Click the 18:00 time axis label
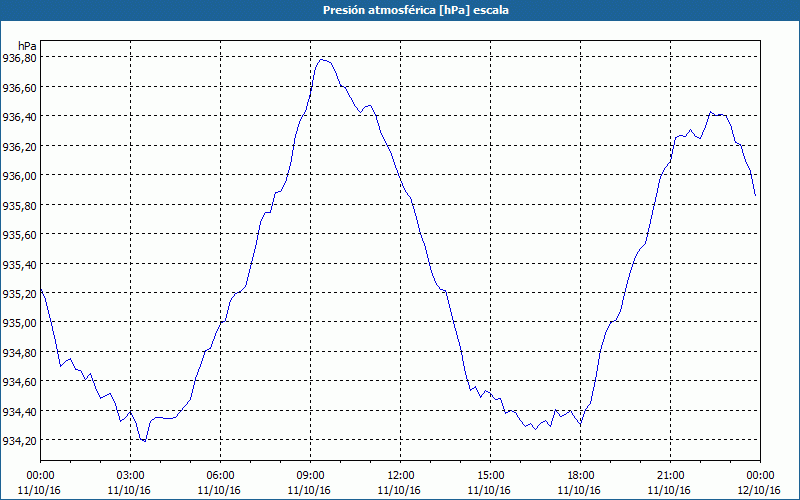 coord(581,476)
